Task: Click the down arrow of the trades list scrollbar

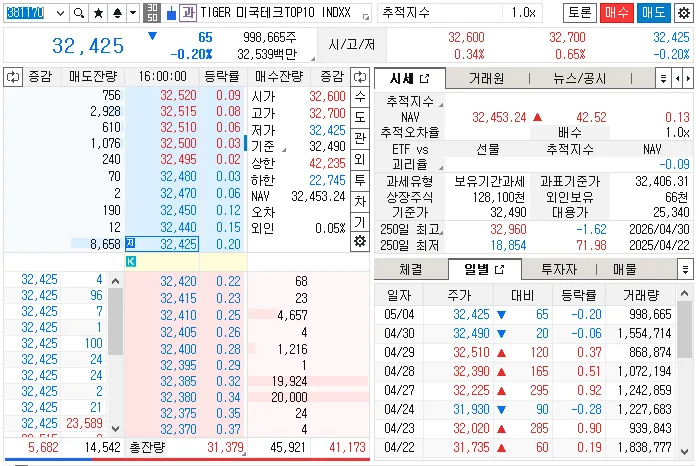Action: (115, 429)
